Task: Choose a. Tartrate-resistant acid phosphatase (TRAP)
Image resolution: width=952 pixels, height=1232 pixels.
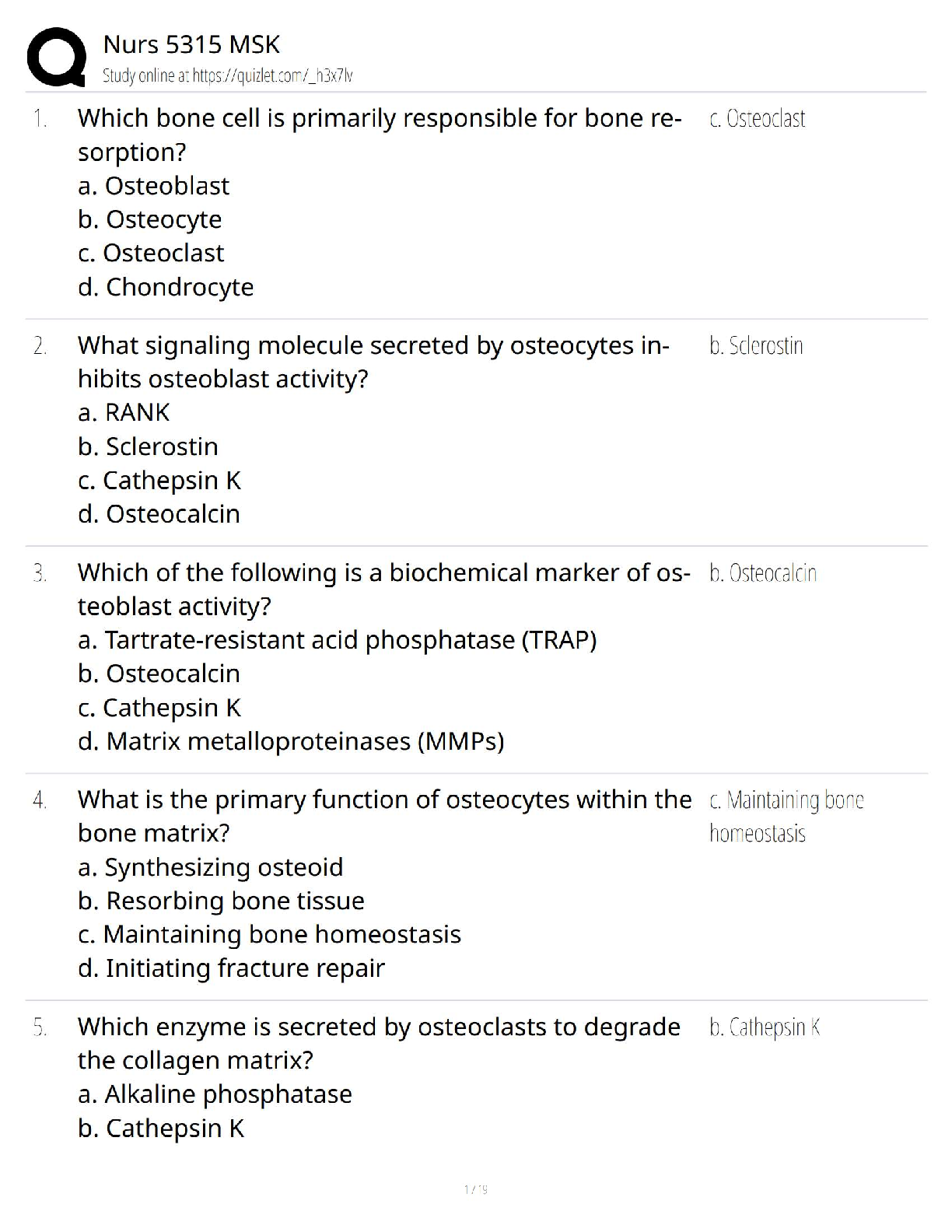Action: pos(337,640)
